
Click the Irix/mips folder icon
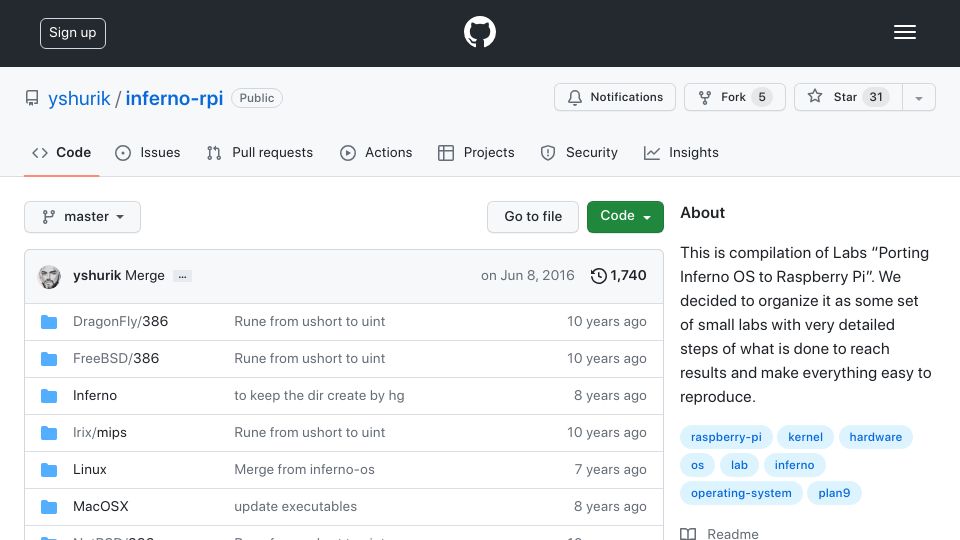pos(49,433)
